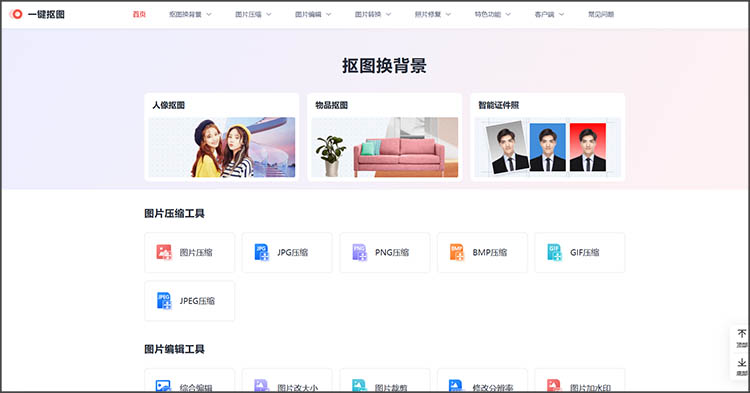Expand the 抠图换背景 nav dropdown arrow
750x393 pixels.
pos(209,14)
